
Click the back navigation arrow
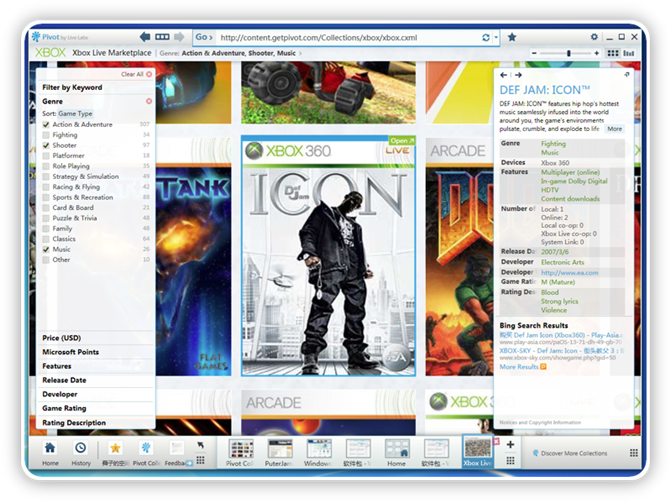tap(146, 37)
